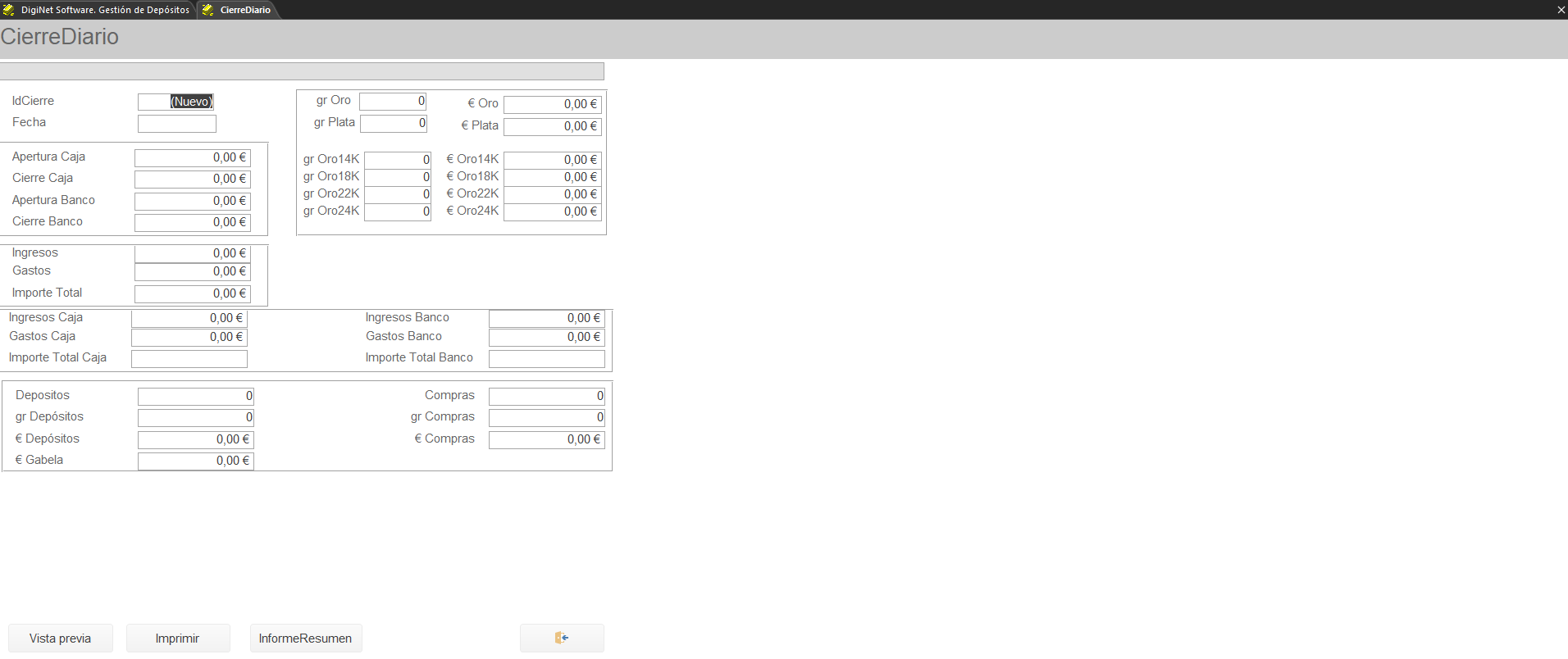Open Vista previa
This screenshot has height=659, width=1568.
[61, 639]
